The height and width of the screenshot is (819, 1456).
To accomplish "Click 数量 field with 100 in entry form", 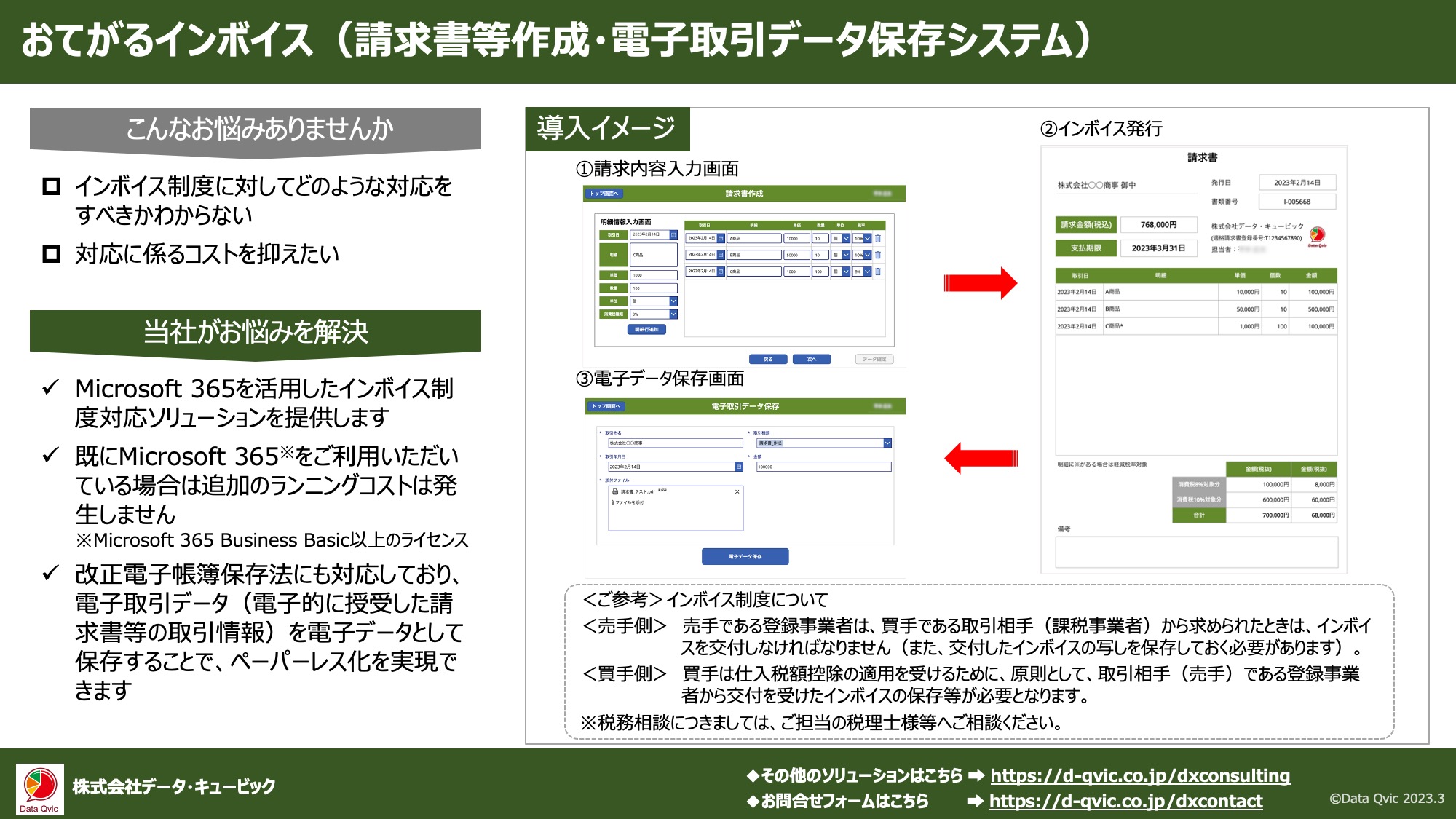I will coord(653,288).
